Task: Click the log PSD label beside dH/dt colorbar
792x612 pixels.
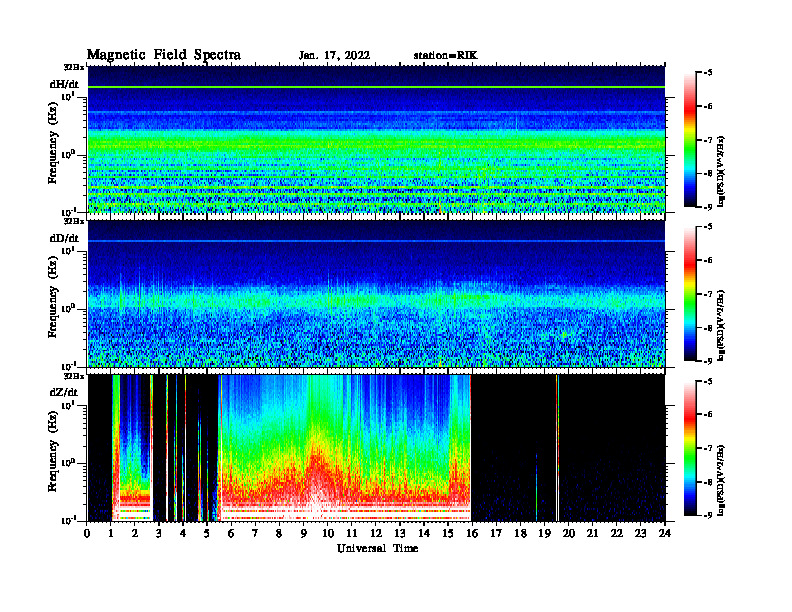Action: point(722,171)
